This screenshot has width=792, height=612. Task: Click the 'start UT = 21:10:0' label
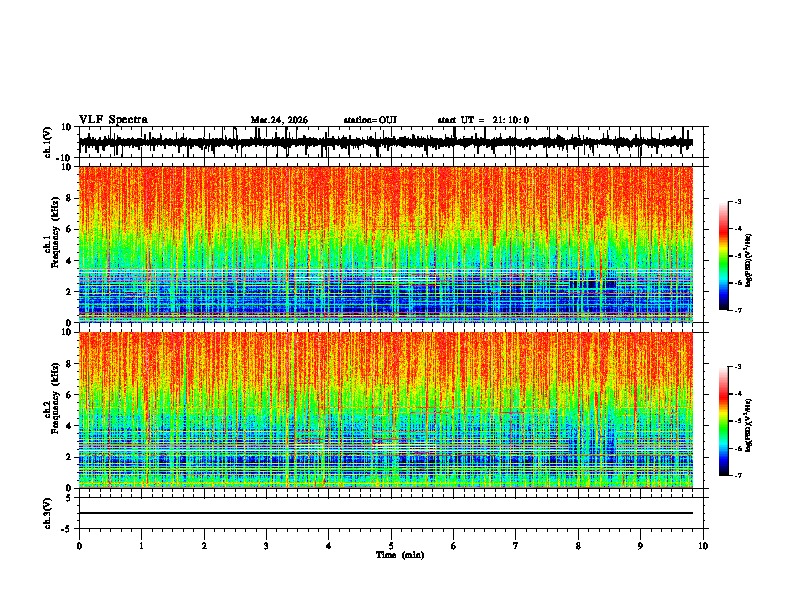pos(483,120)
